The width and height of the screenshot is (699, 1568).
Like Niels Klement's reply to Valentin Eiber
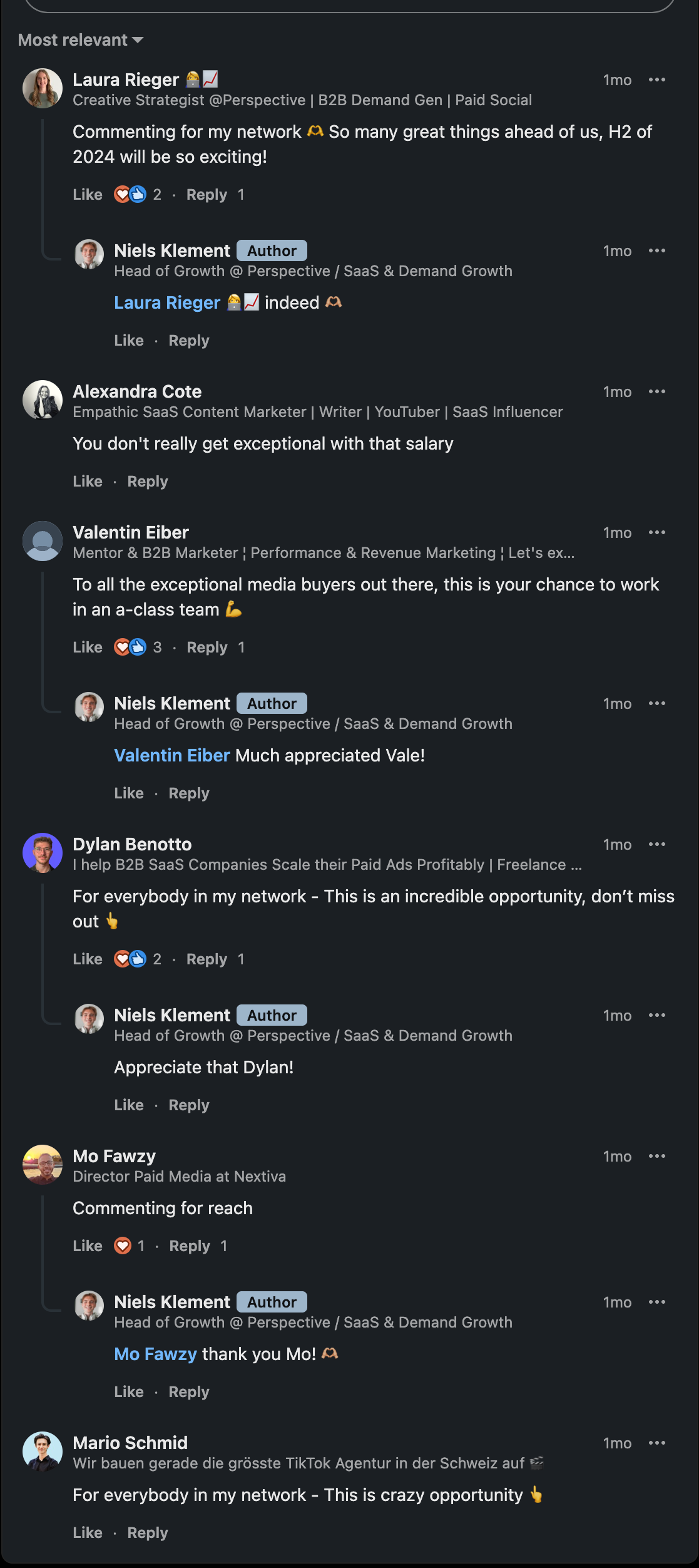pos(129,793)
